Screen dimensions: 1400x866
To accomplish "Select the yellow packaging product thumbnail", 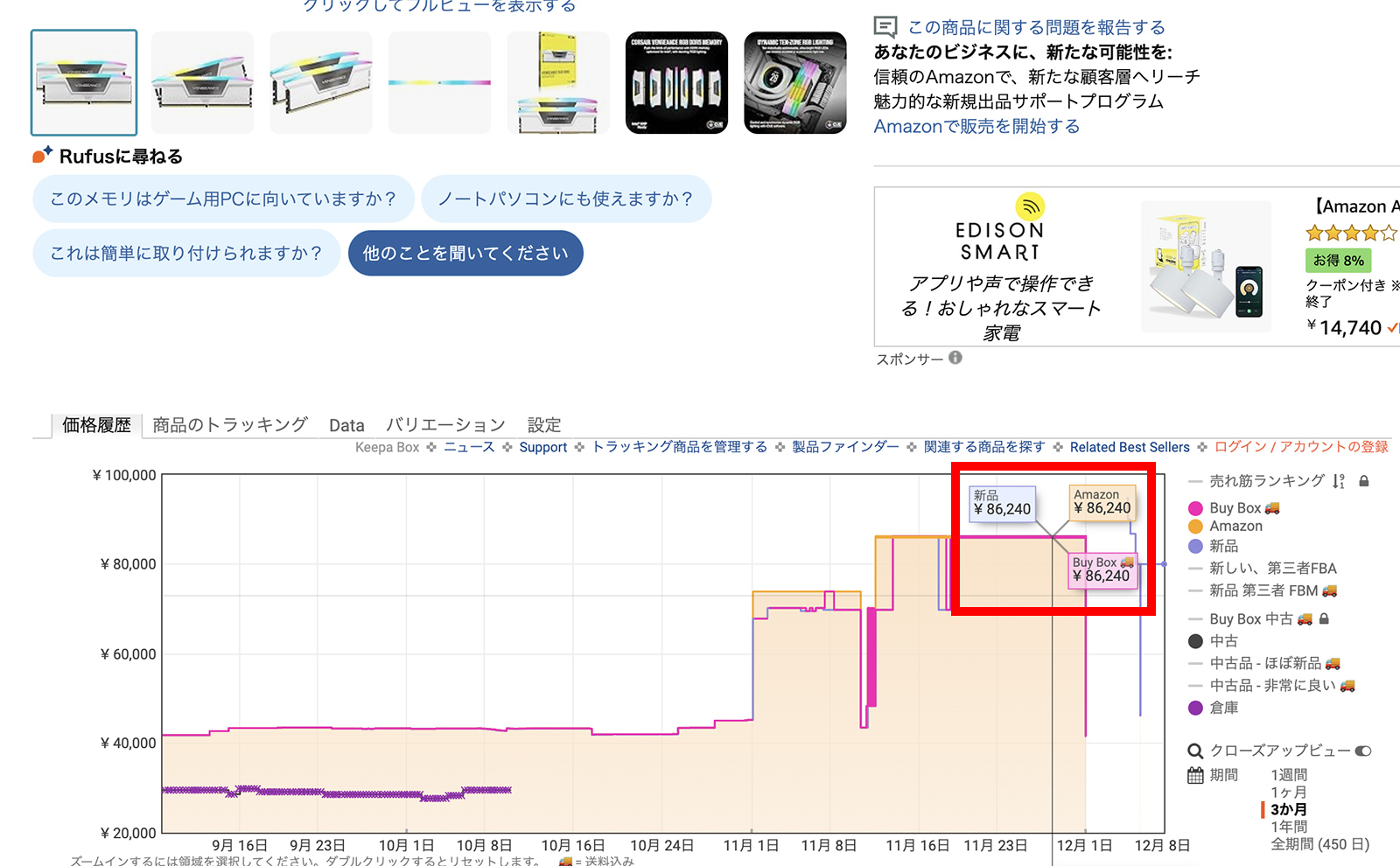I will tap(557, 83).
